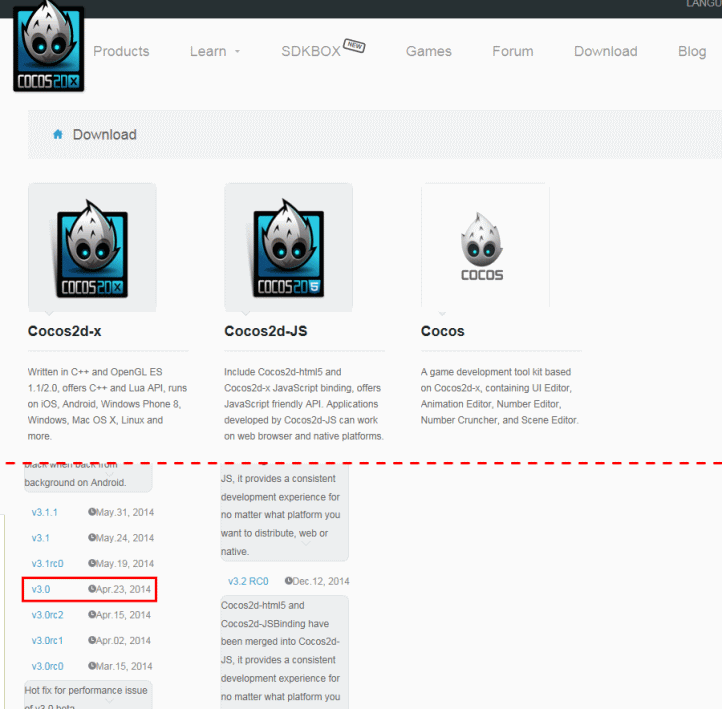Open the SDKBOX menu item
The image size is (722, 709).
click(311, 51)
